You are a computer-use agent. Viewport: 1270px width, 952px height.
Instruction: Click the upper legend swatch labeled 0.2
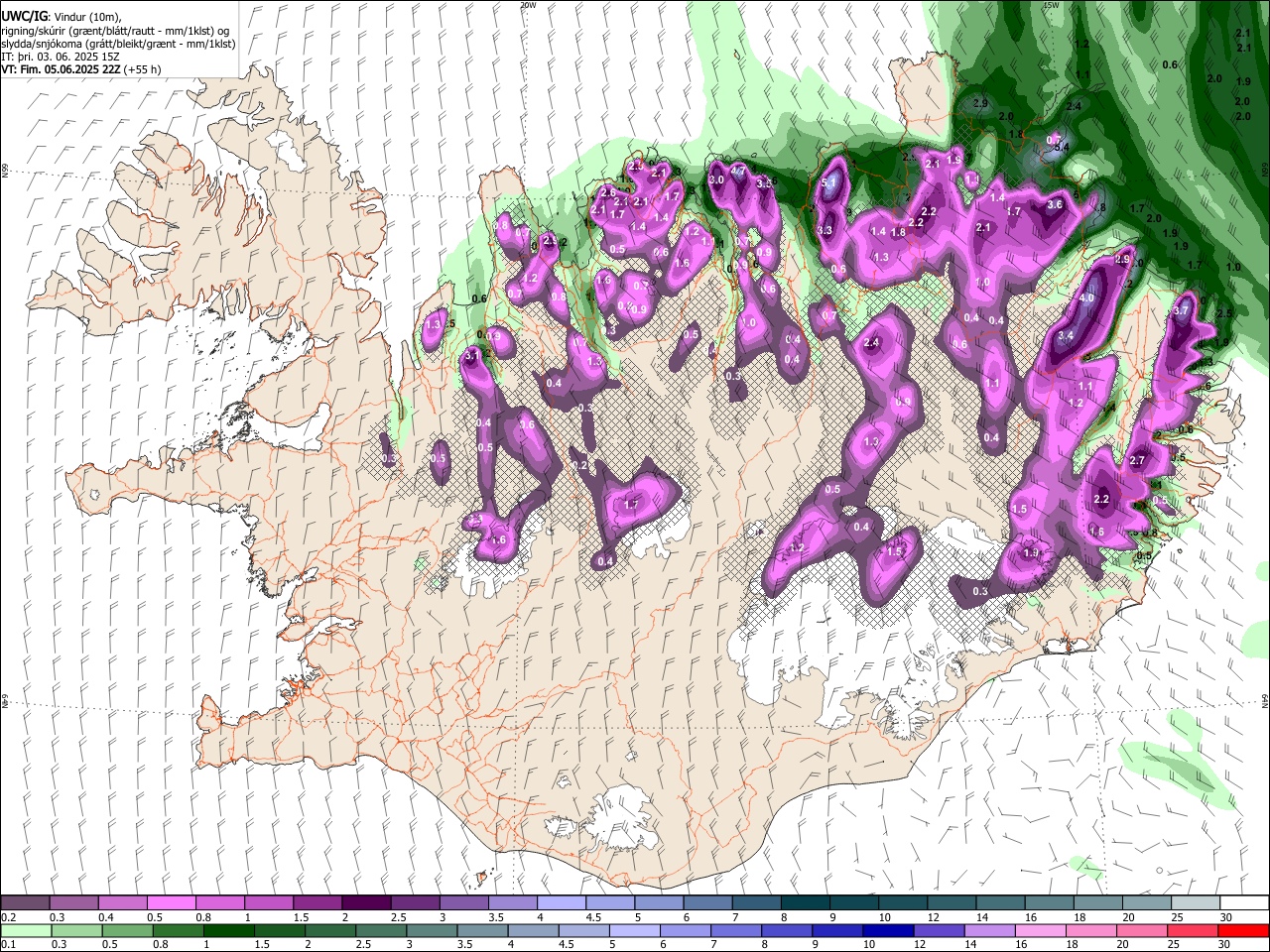click(x=25, y=902)
